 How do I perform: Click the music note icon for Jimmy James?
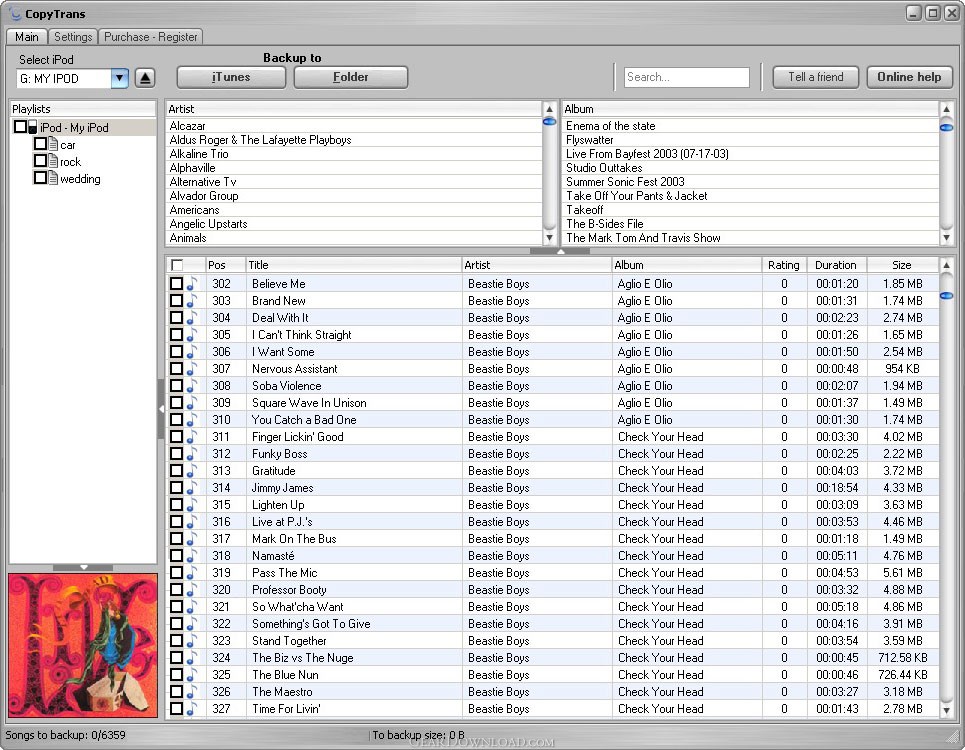[192, 488]
